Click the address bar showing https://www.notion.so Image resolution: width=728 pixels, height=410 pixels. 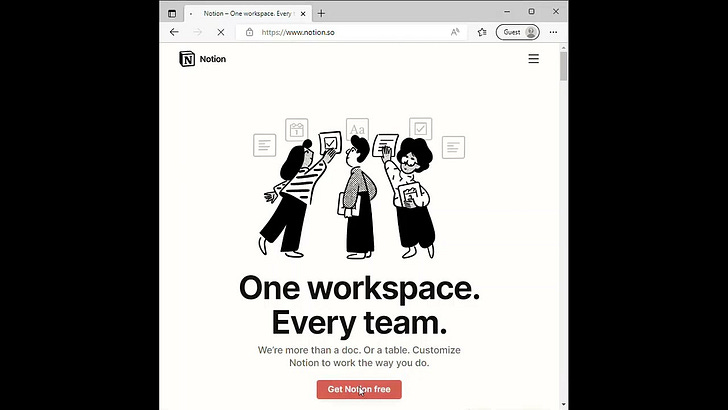[351, 32]
